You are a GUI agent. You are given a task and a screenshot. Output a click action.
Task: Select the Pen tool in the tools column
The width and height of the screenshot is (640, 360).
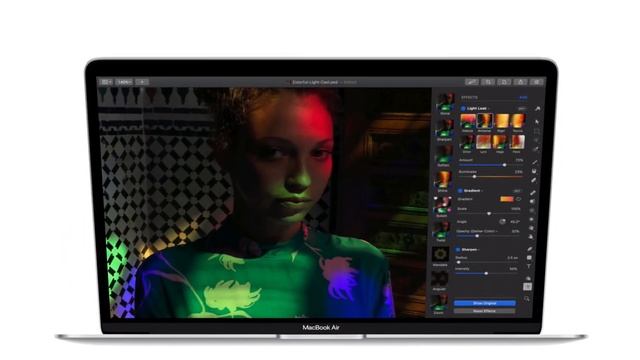click(x=531, y=249)
